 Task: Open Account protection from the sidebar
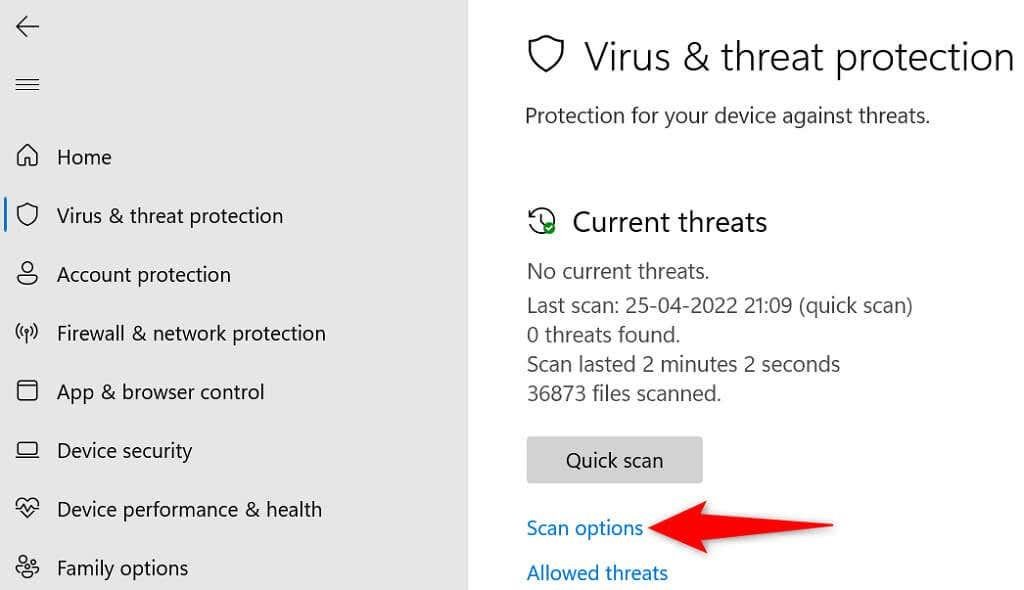point(143,274)
